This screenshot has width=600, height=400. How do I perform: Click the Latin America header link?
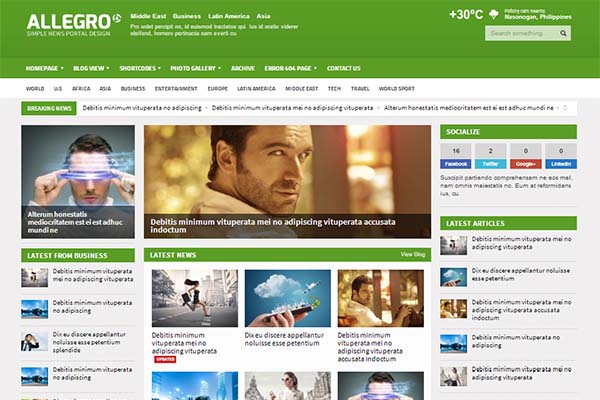[x=229, y=16]
